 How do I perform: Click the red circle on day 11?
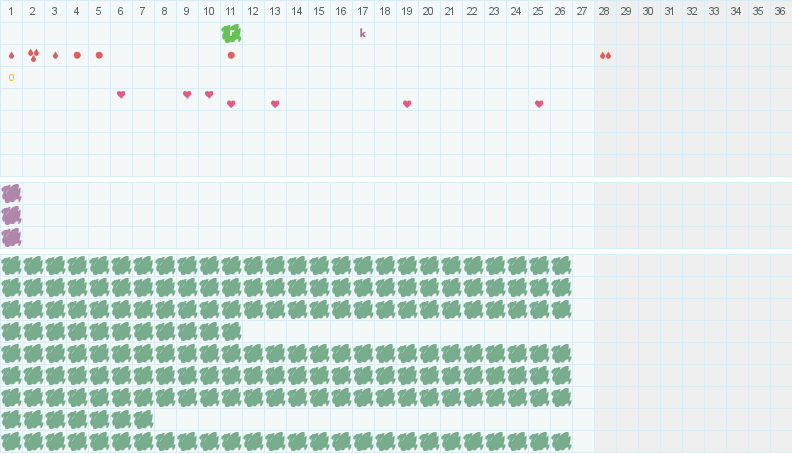pyautogui.click(x=231, y=55)
